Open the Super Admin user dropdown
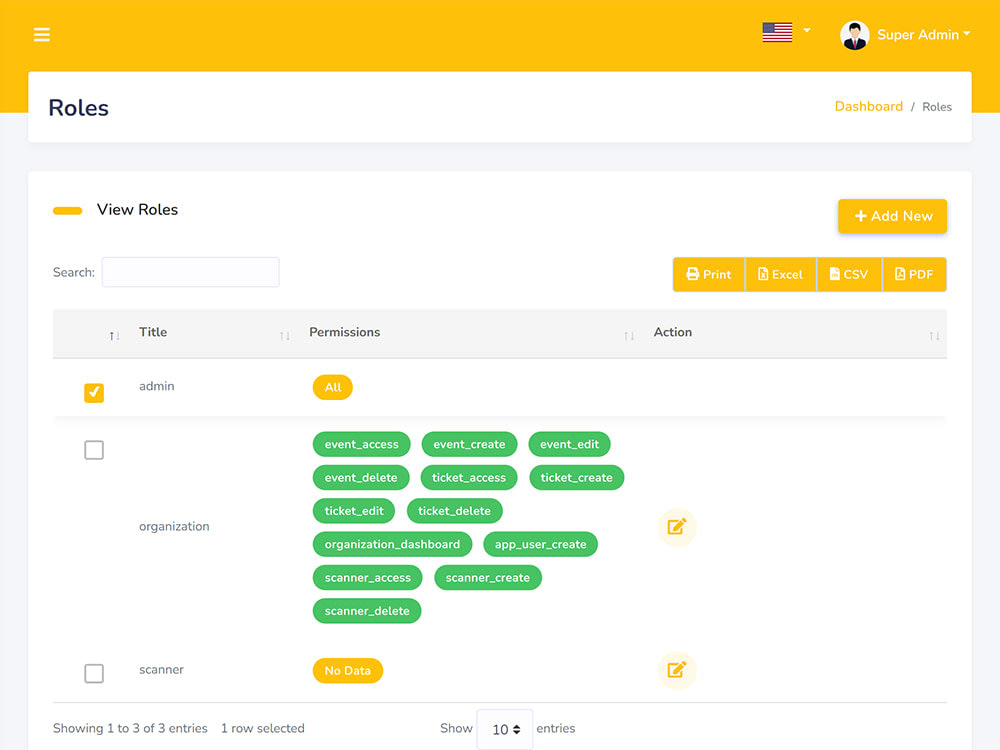The image size is (1000, 750). (923, 35)
